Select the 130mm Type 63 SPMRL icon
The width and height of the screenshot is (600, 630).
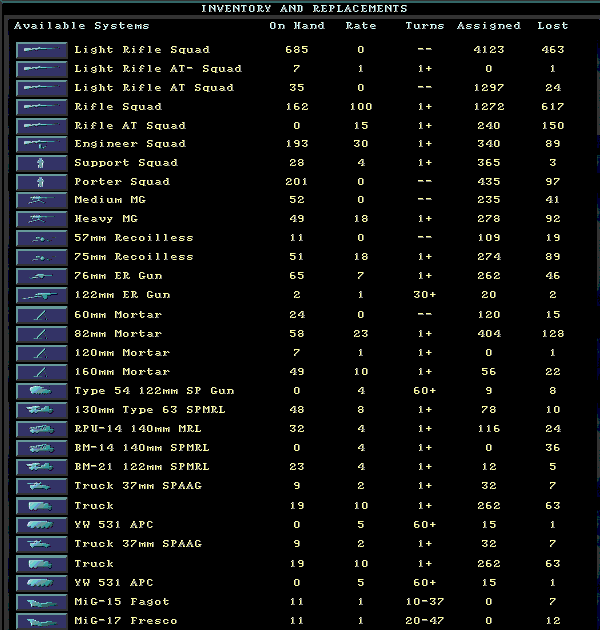[42, 410]
